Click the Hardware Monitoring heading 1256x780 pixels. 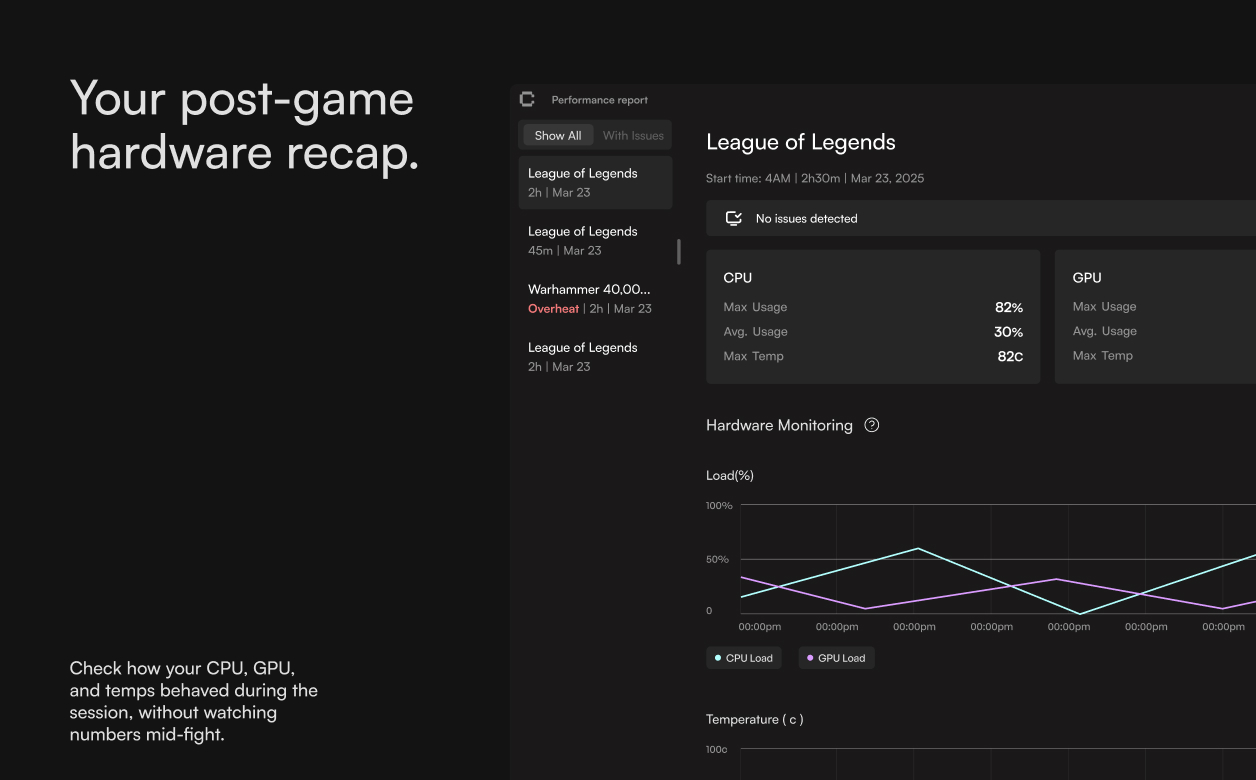point(779,425)
